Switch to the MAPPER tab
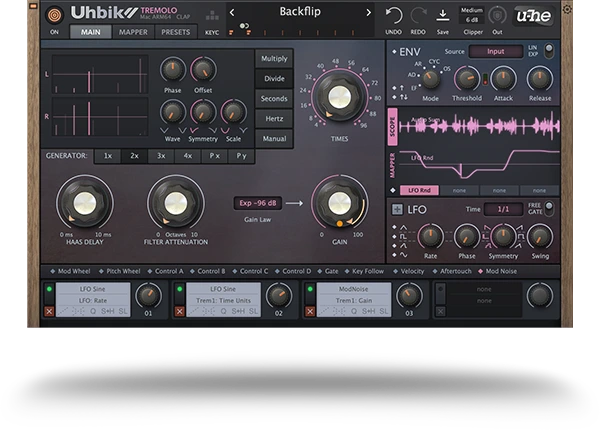 133,32
